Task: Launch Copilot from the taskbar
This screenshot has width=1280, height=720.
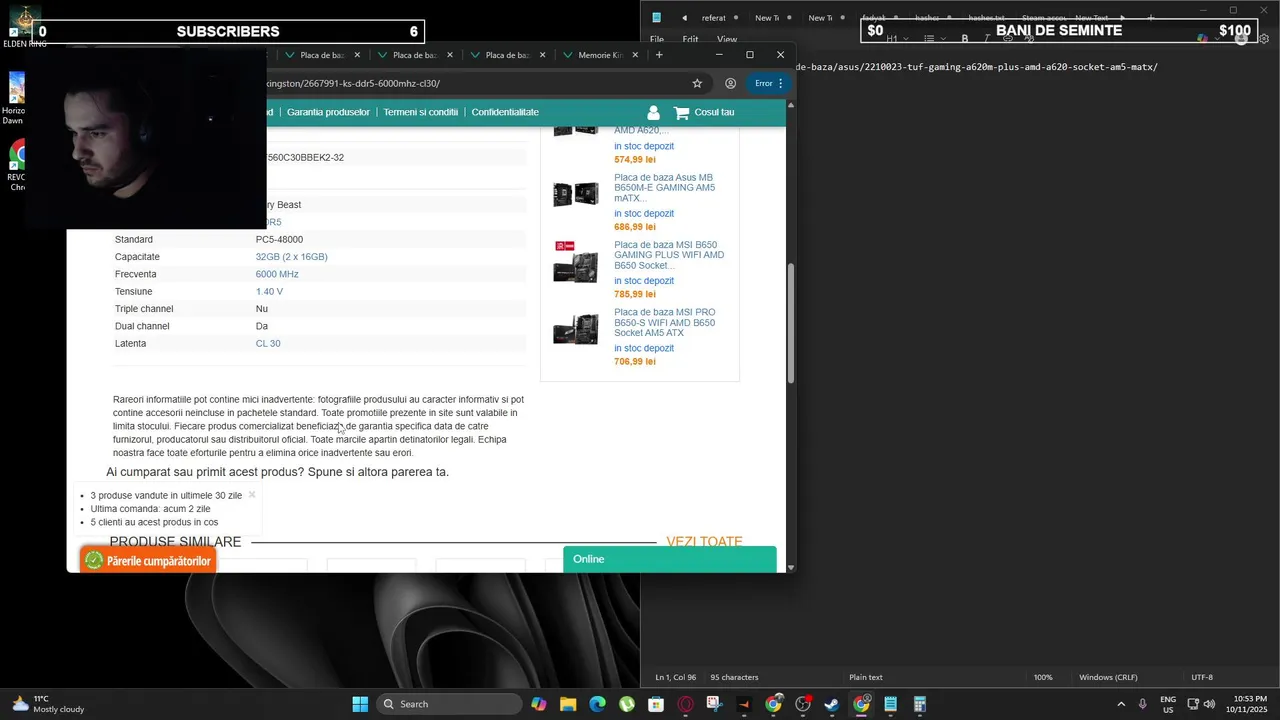Action: 539,704
